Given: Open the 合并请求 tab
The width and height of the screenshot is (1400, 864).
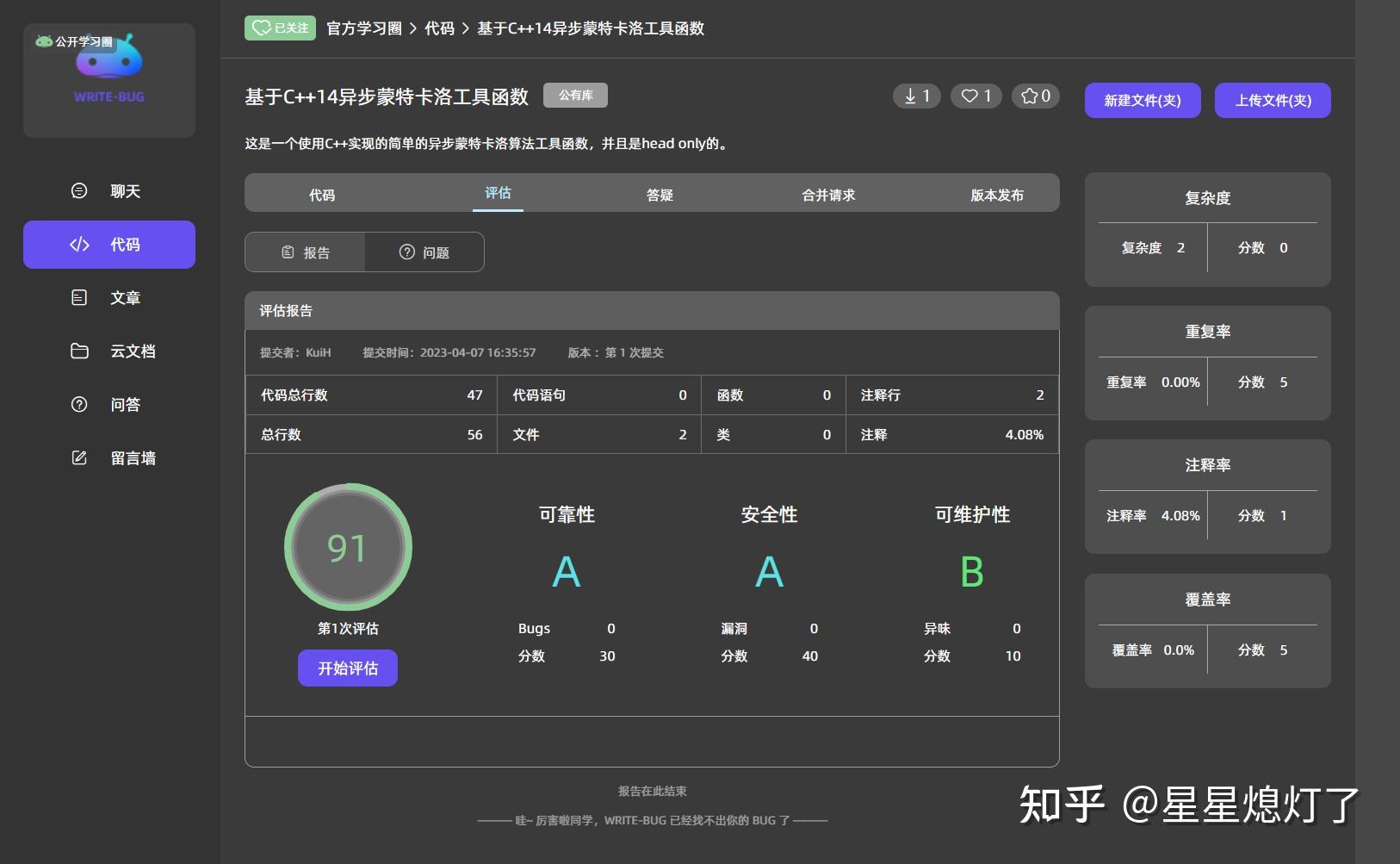Looking at the screenshot, I should (x=828, y=195).
